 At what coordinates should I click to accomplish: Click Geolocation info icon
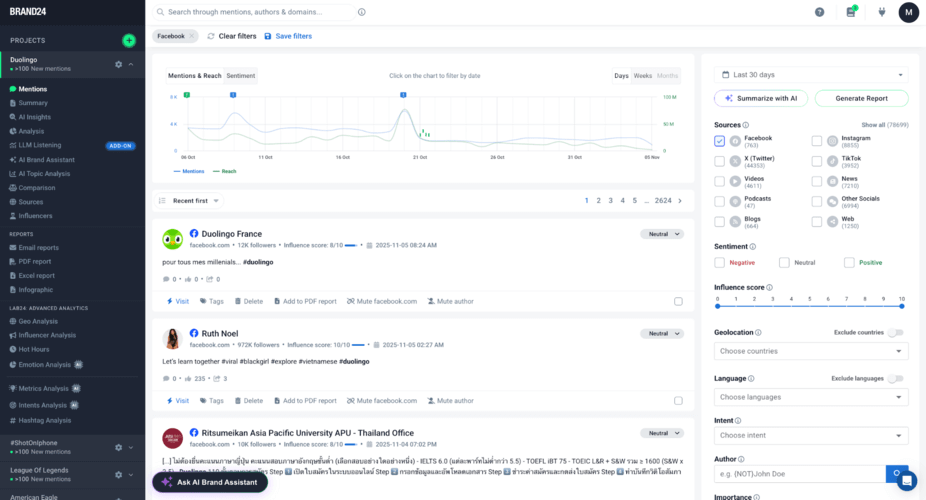tap(758, 332)
